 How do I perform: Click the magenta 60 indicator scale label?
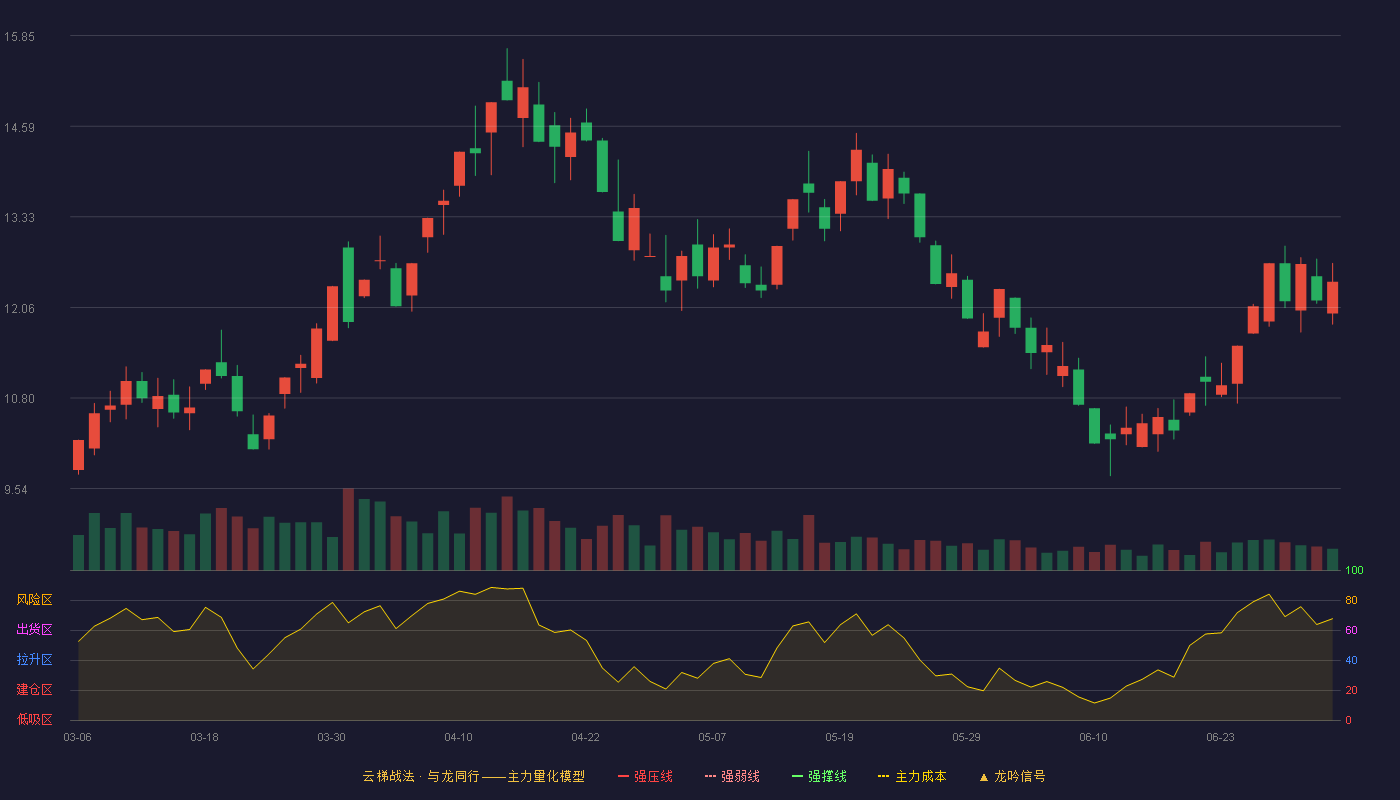[1351, 630]
